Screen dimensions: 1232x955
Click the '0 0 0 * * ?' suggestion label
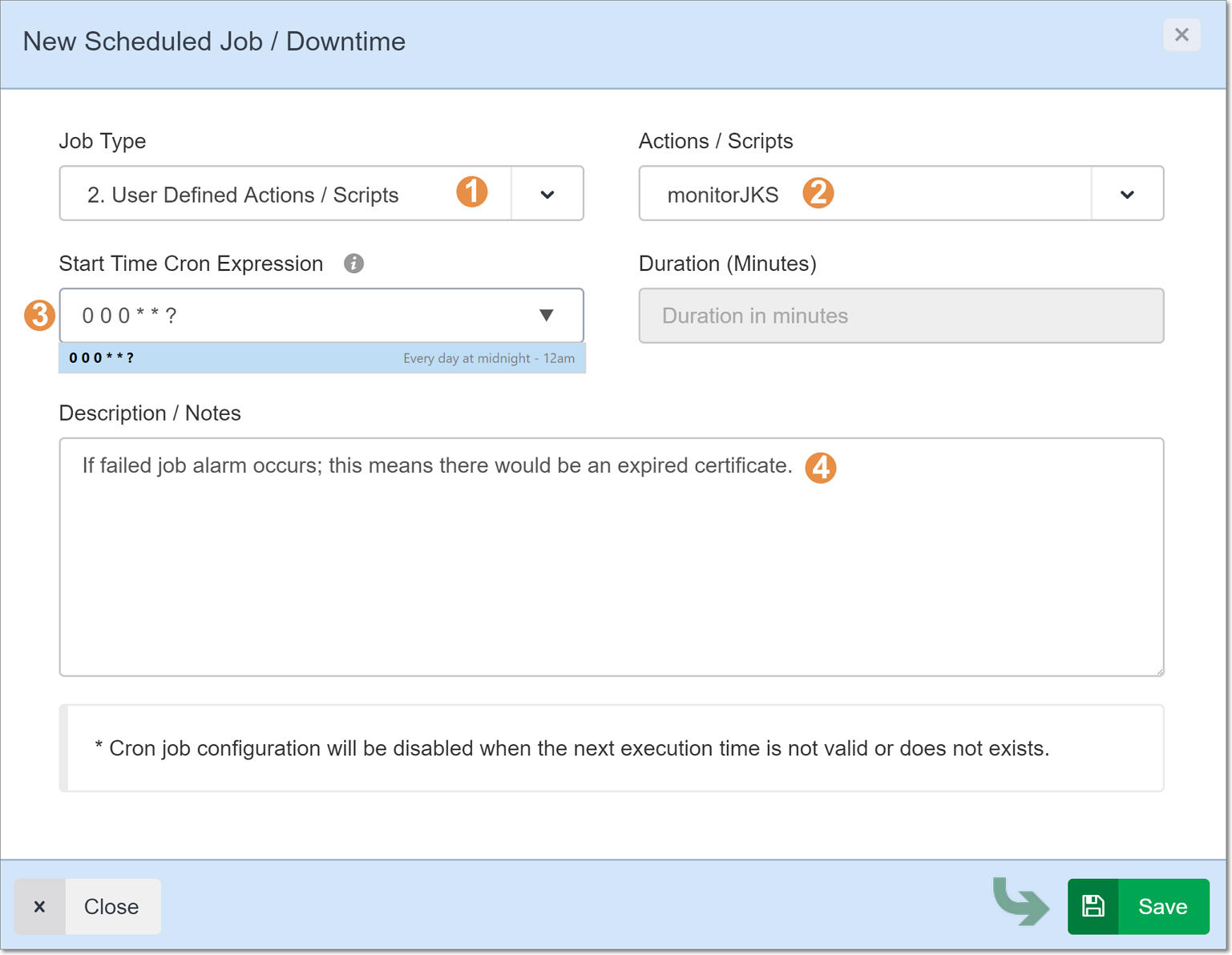coord(101,358)
